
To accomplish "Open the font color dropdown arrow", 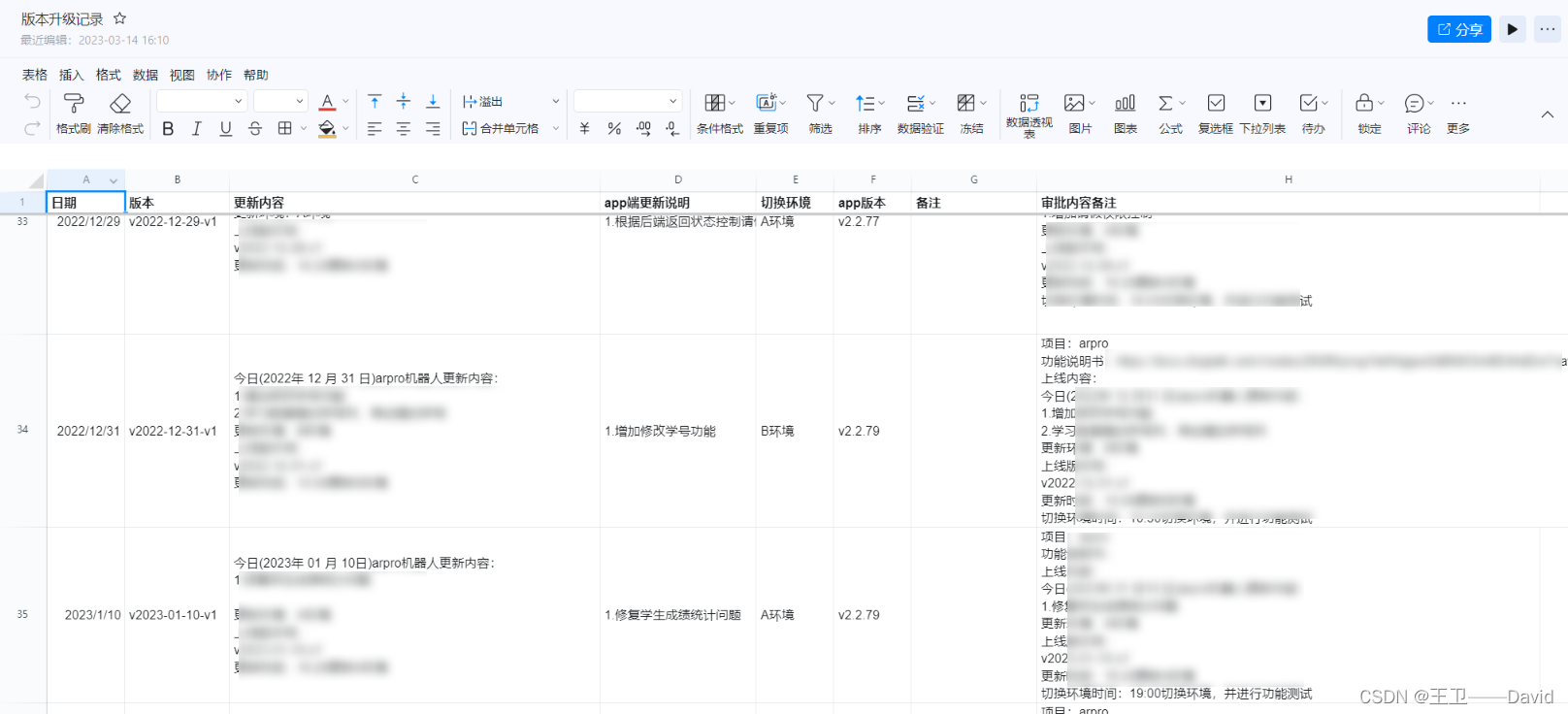I will click(x=345, y=102).
